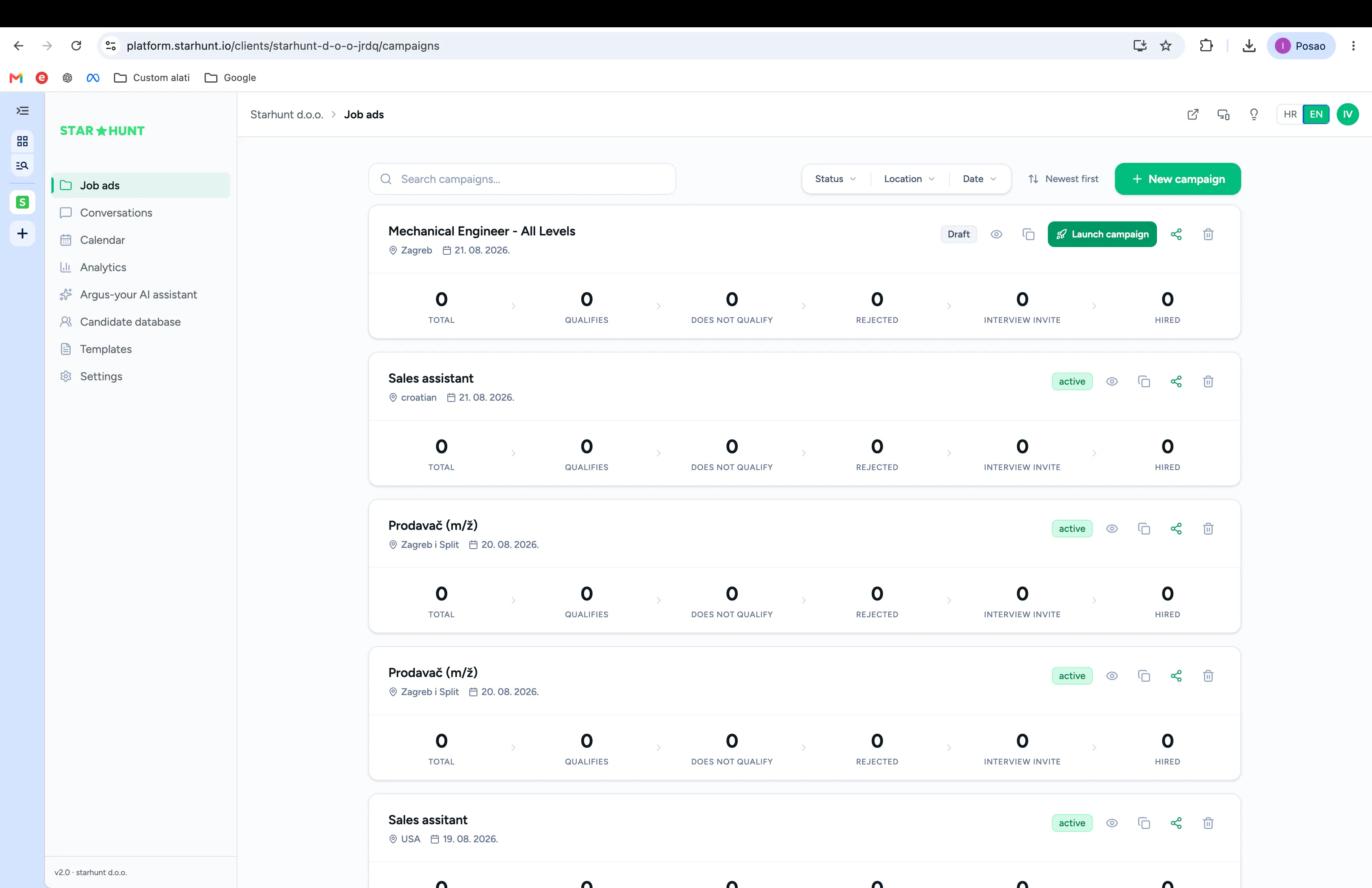Screen dimensions: 1372x888
Task: Open the Posao Chrome profile menu
Action: pyautogui.click(x=1301, y=46)
